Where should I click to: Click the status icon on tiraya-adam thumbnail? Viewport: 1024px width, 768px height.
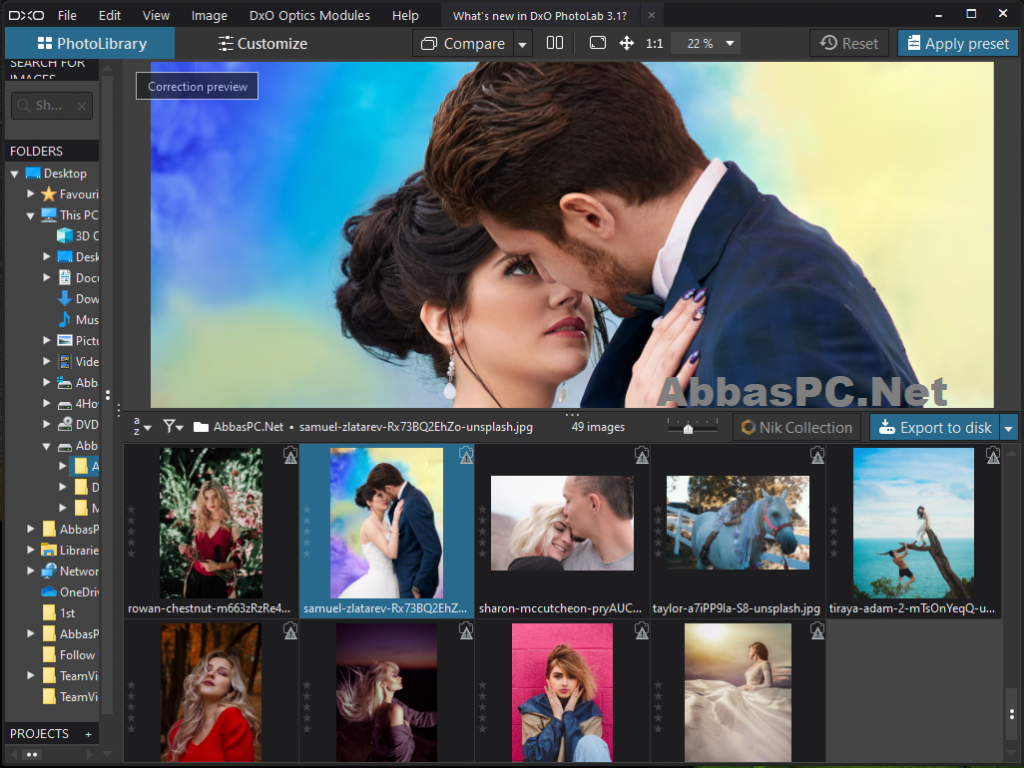pos(993,456)
